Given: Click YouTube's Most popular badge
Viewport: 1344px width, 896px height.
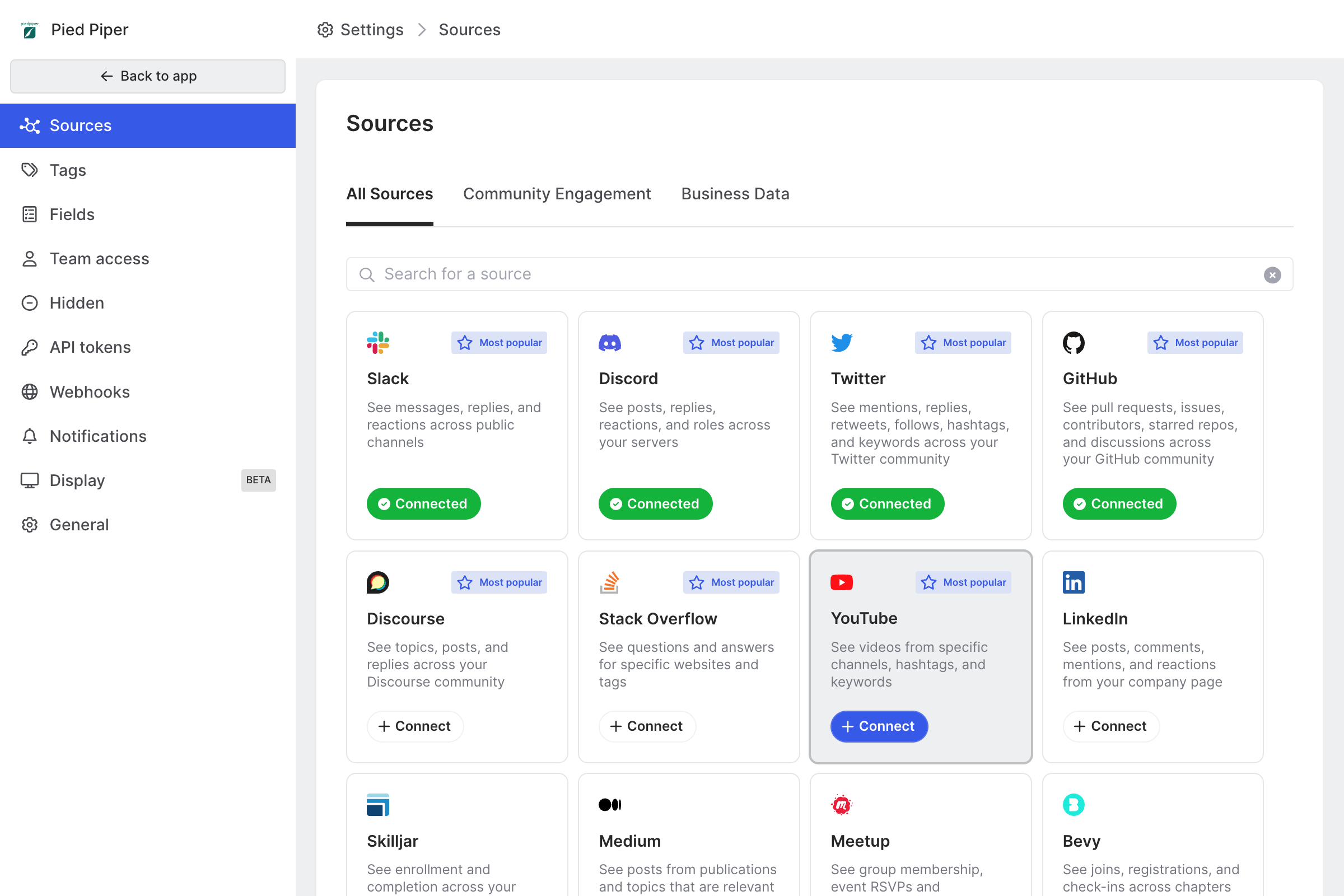Looking at the screenshot, I should (x=963, y=582).
